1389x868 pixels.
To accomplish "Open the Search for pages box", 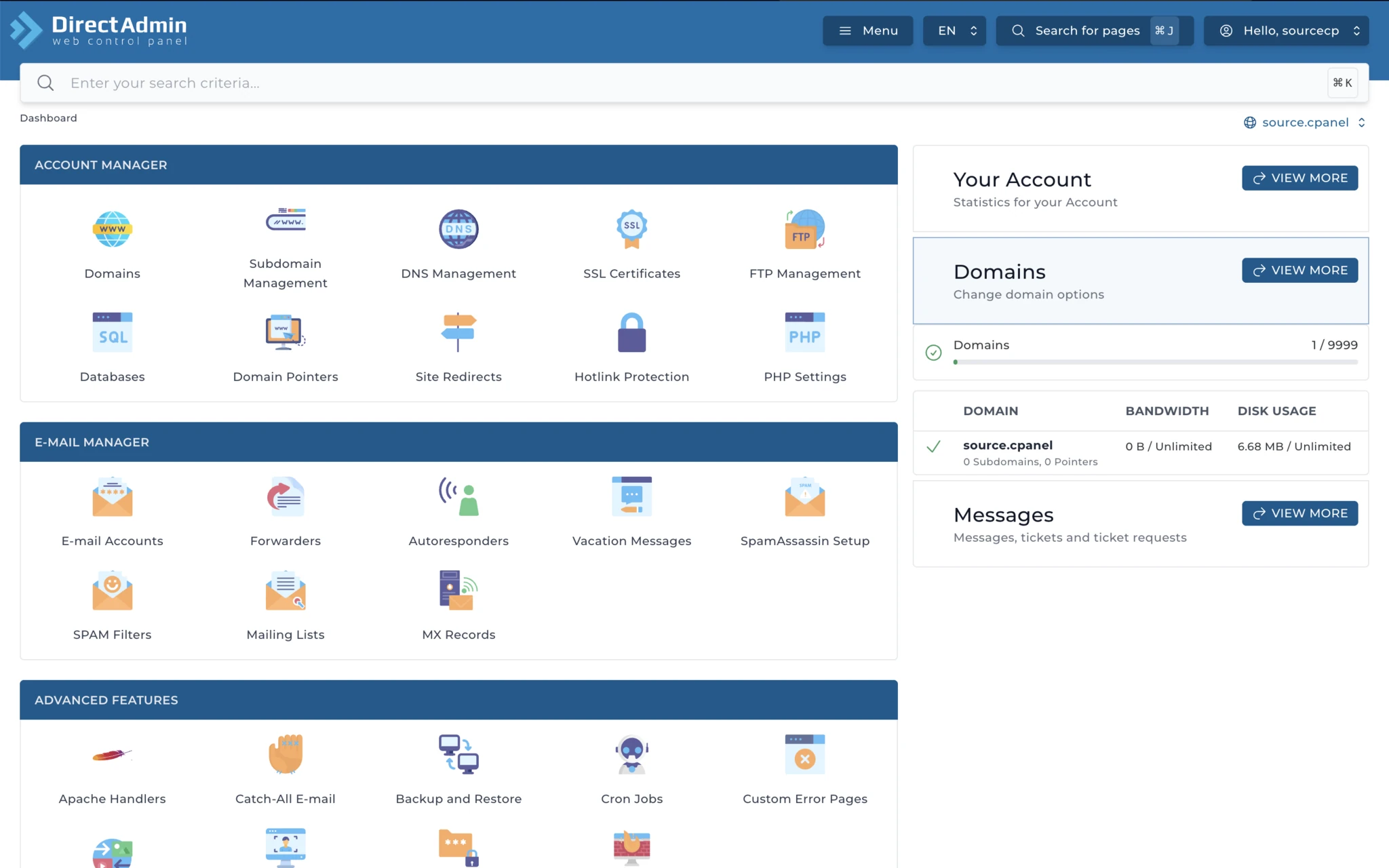I will pos(1095,31).
